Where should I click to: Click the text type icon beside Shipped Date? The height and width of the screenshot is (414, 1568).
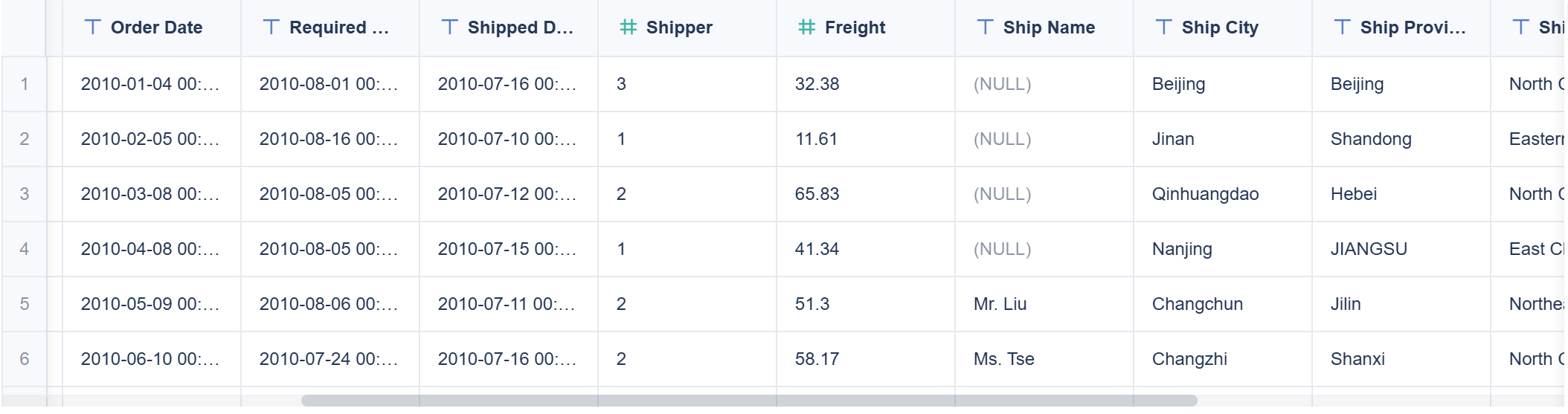tap(450, 28)
